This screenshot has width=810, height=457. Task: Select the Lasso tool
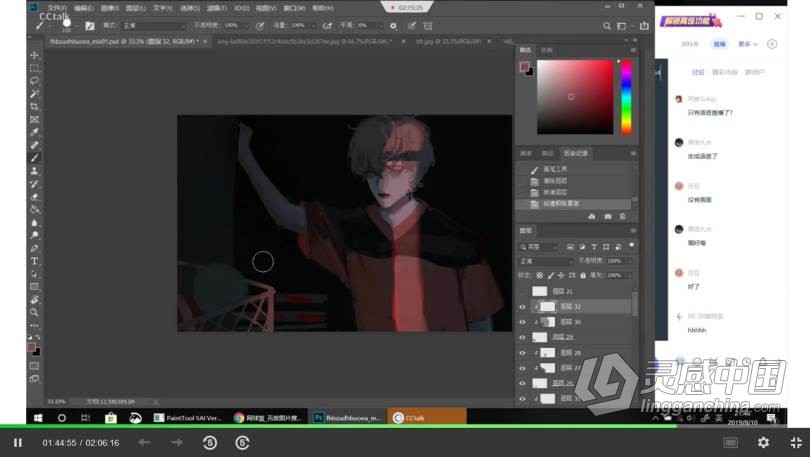35,81
